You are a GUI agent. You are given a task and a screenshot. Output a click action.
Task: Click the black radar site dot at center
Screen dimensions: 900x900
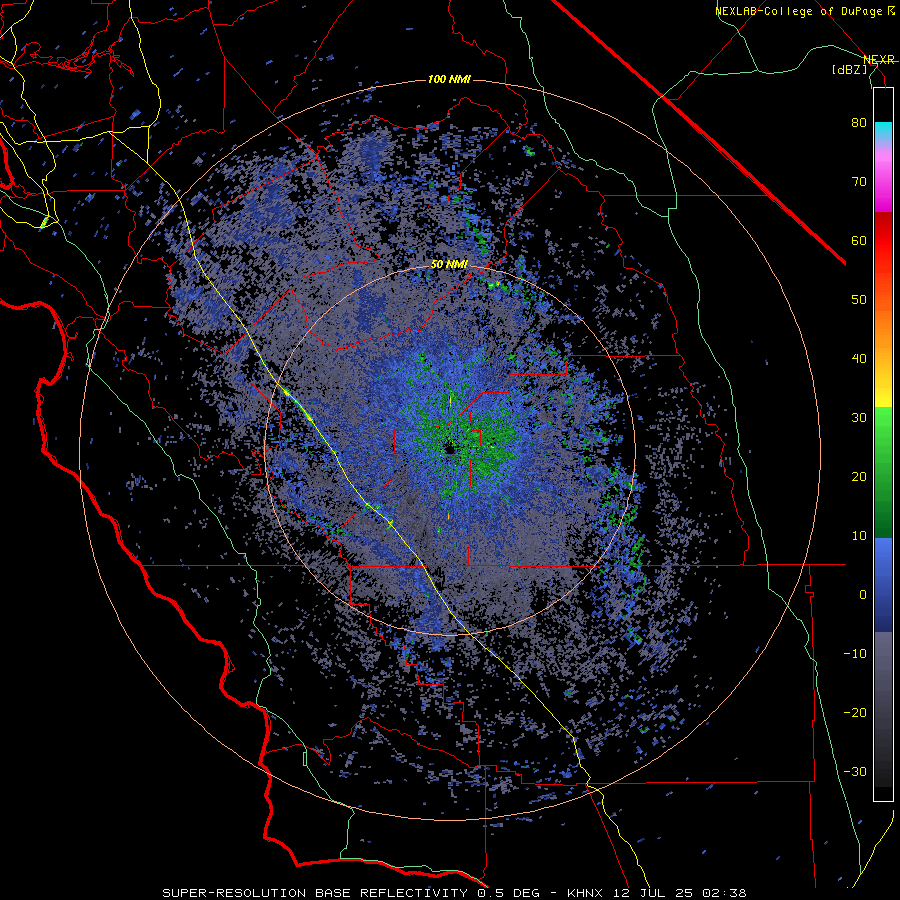(449, 449)
